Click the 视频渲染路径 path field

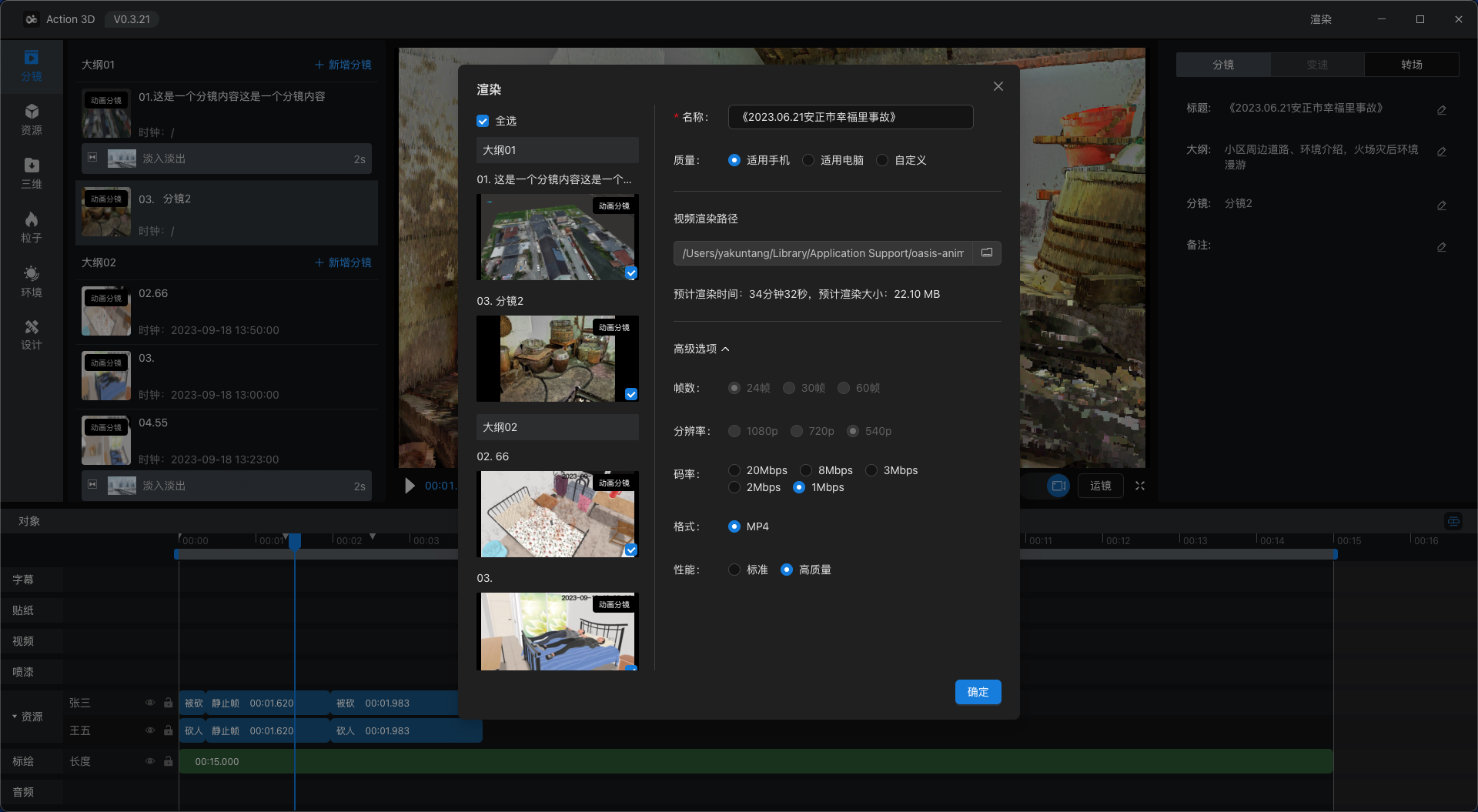pyautogui.click(x=823, y=253)
